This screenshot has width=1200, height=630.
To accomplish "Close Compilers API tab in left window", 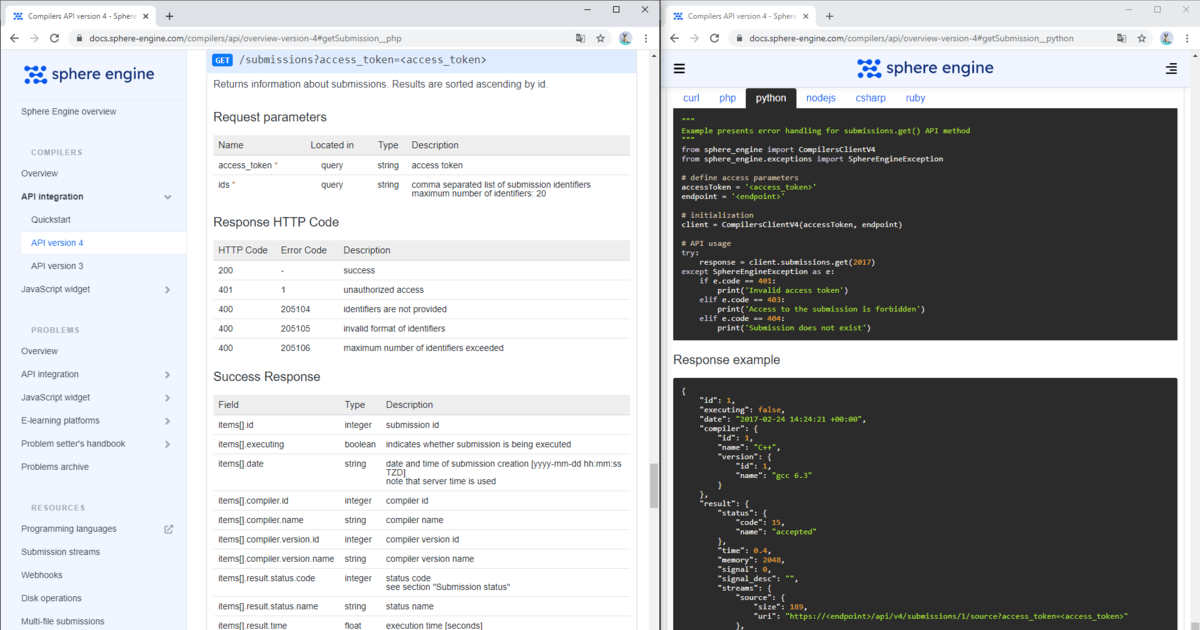I will (147, 16).
